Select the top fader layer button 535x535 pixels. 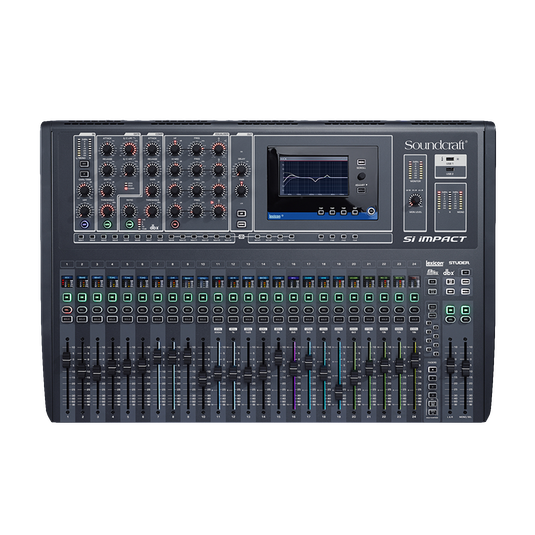pos(432,370)
